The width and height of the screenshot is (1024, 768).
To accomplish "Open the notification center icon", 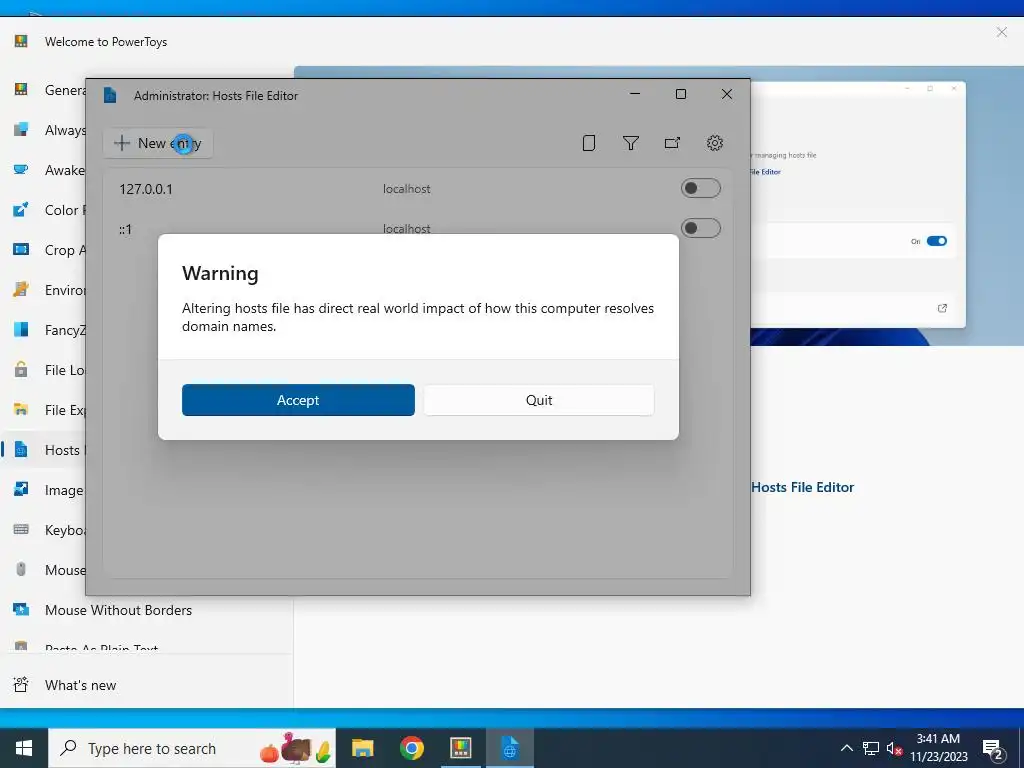I will click(993, 748).
